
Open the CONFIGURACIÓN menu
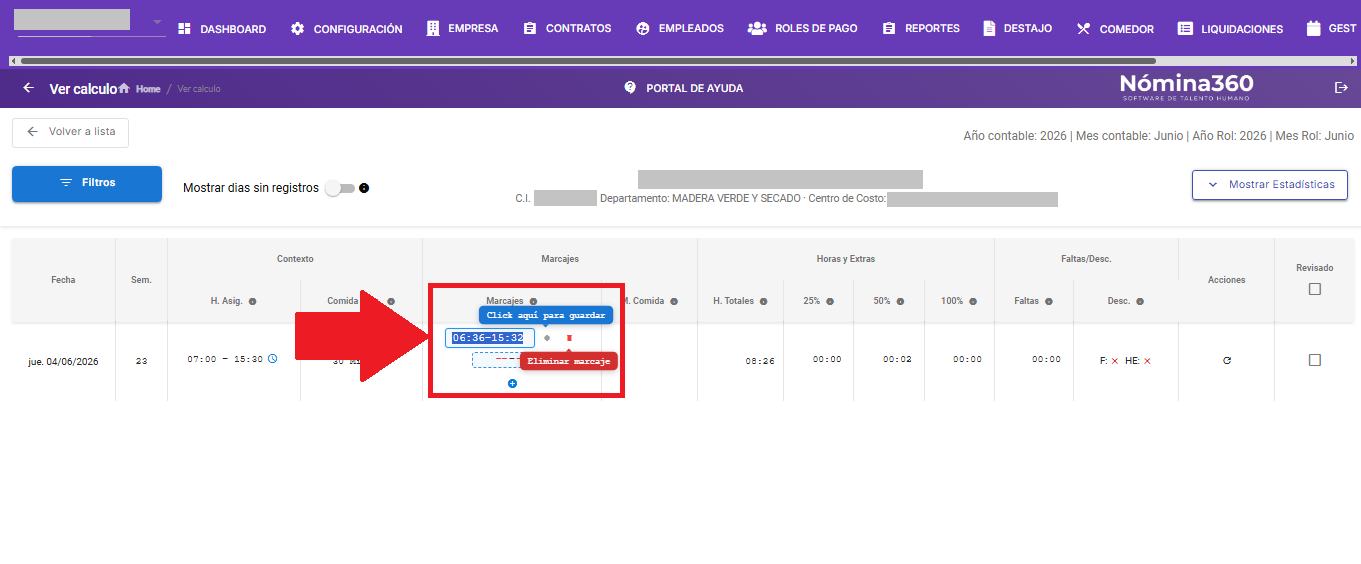click(346, 29)
